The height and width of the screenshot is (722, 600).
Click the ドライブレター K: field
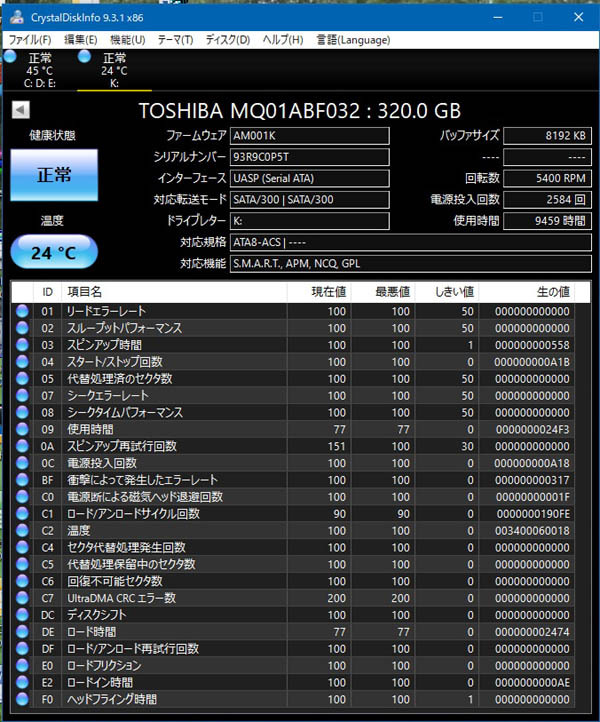(x=309, y=221)
